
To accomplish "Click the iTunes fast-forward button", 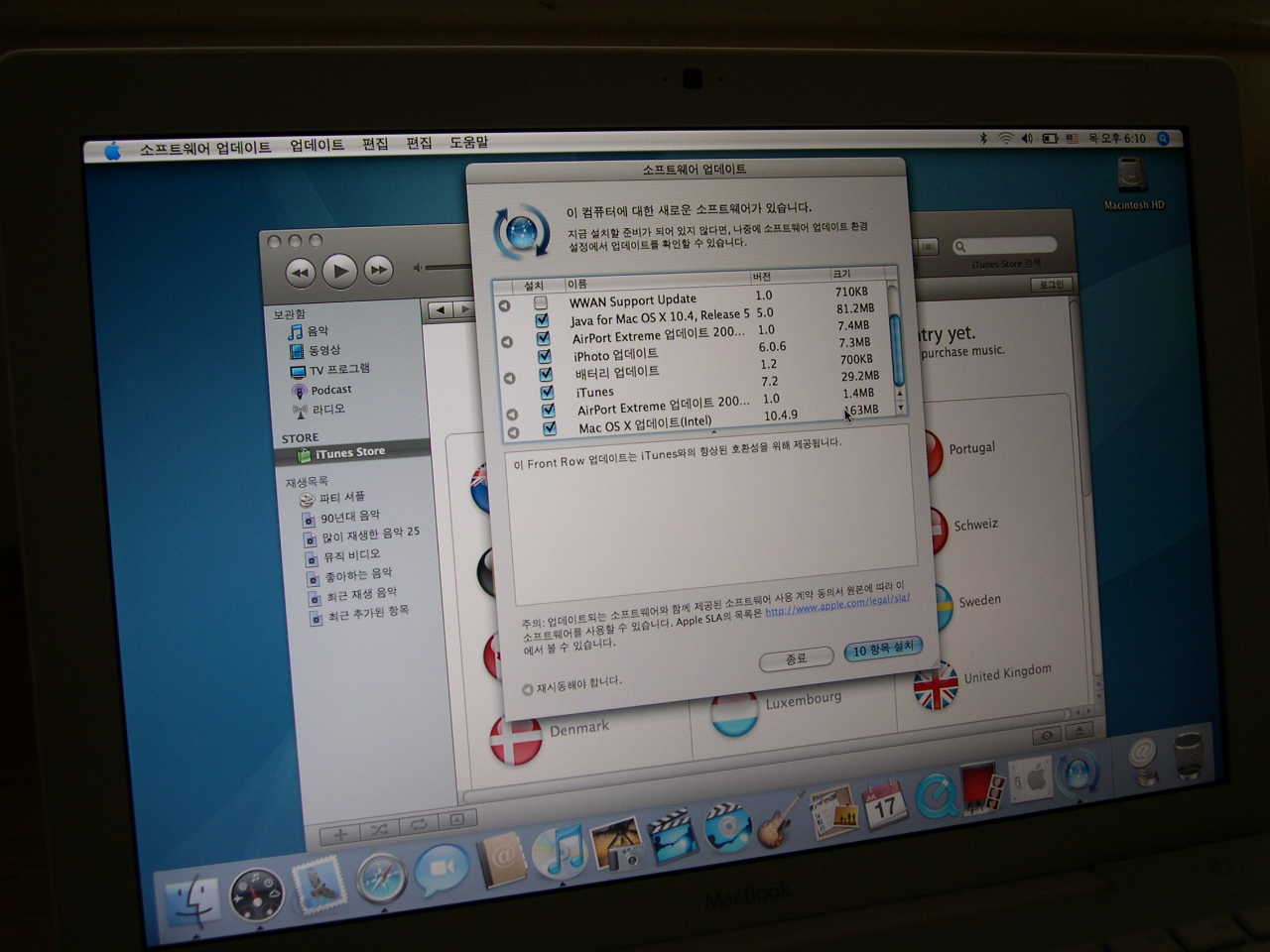I will (378, 270).
